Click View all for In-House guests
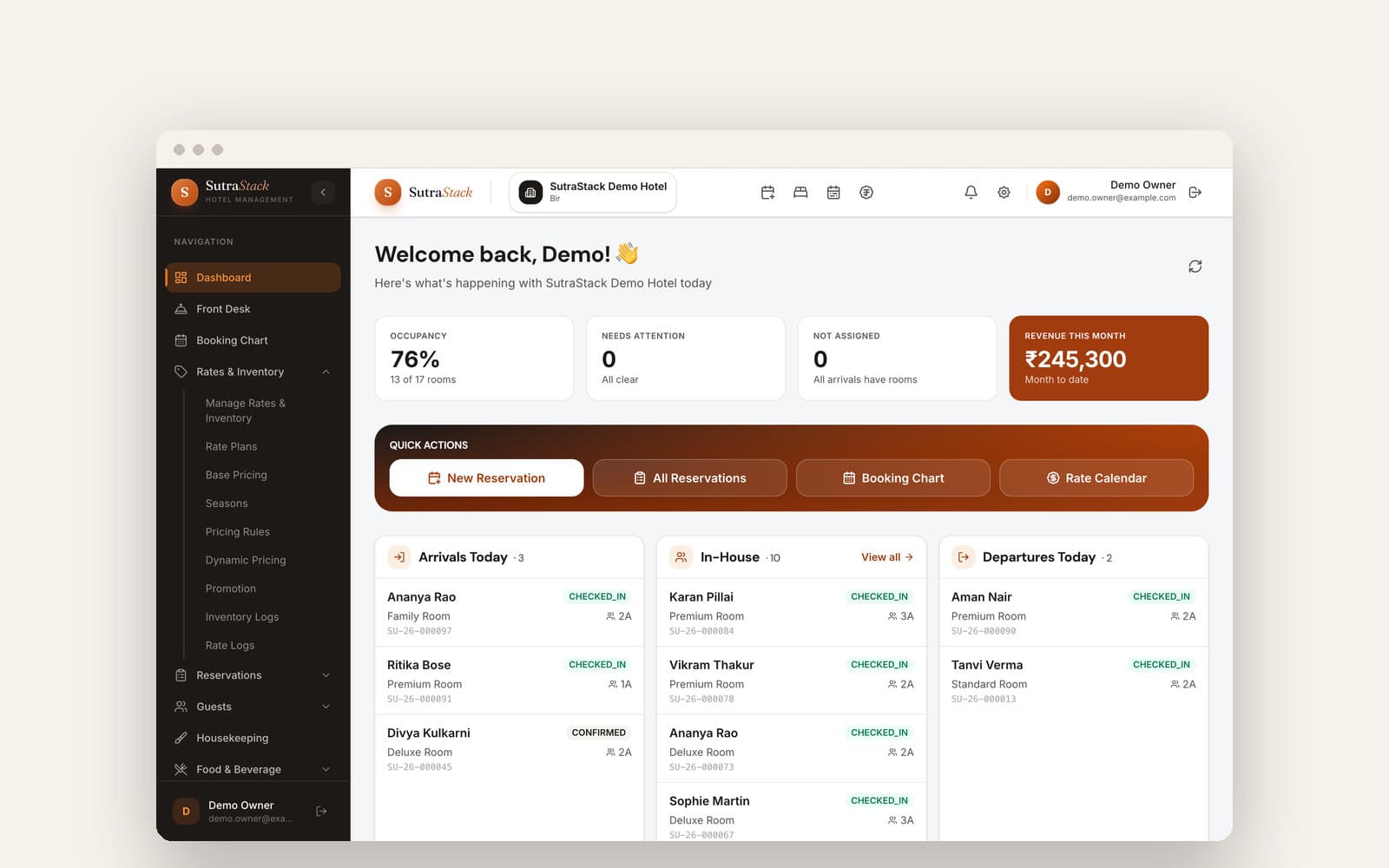The width and height of the screenshot is (1389, 868). pyautogui.click(x=886, y=557)
